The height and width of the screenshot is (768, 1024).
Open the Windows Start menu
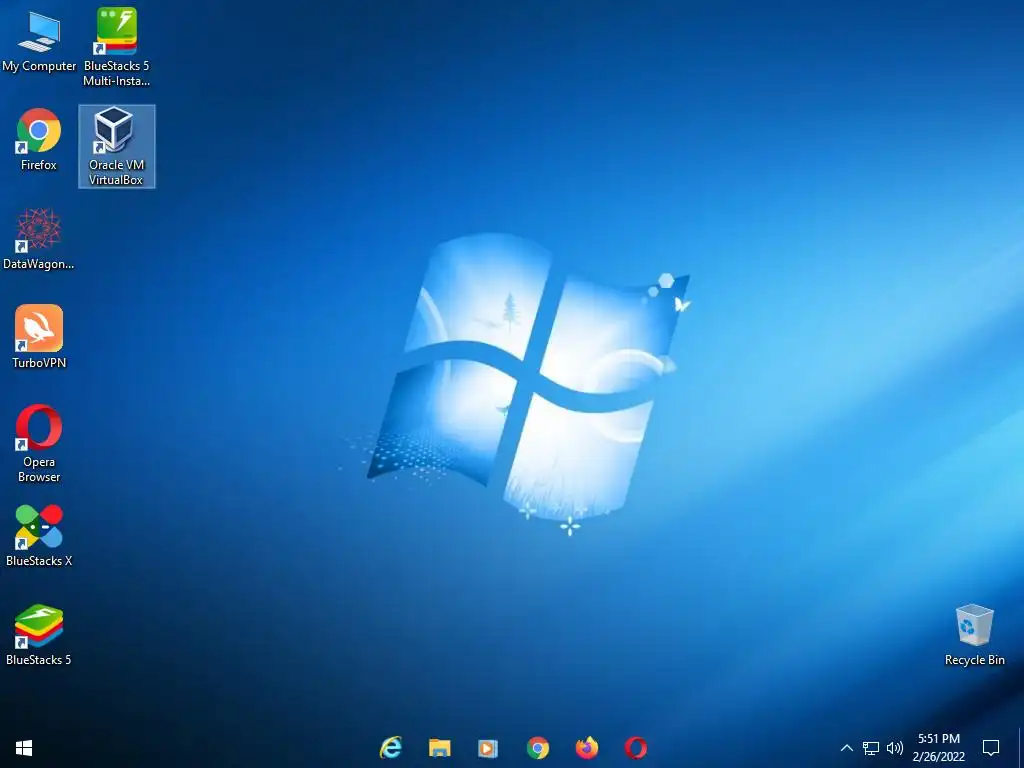[24, 748]
